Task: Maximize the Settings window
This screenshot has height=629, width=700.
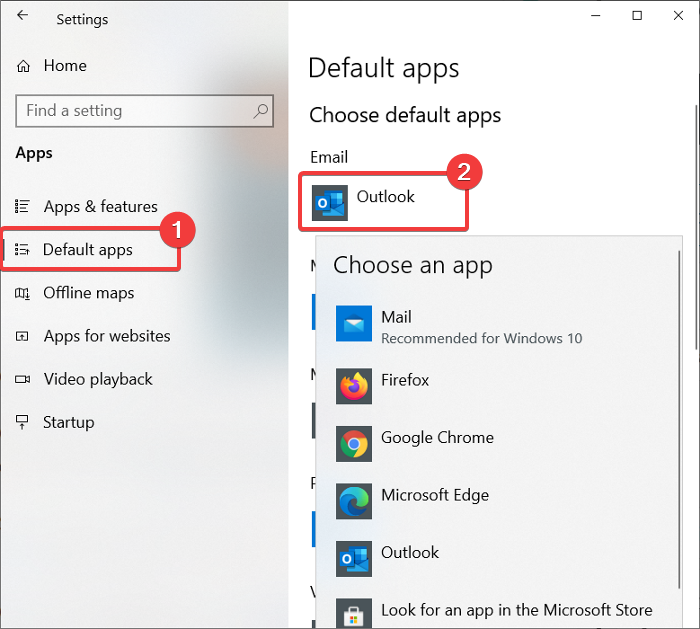Action: tap(637, 16)
